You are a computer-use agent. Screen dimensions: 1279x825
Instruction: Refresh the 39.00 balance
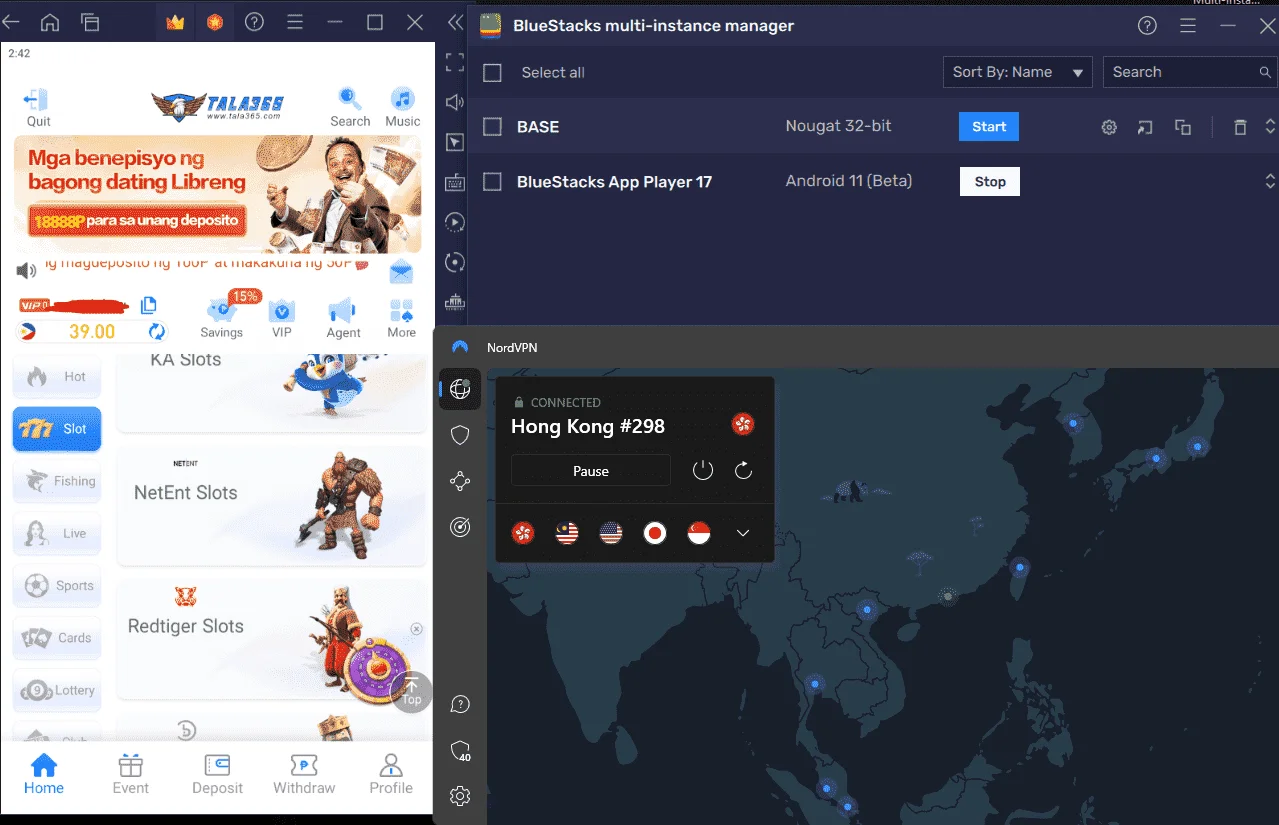coord(157,331)
